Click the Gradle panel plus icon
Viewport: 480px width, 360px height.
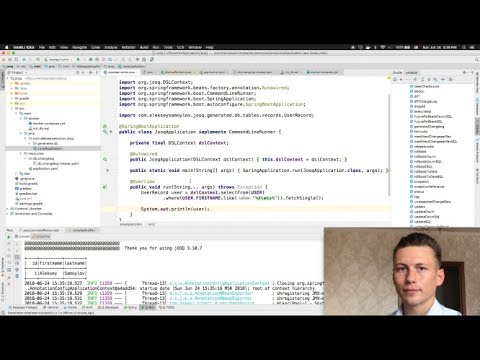click(401, 79)
